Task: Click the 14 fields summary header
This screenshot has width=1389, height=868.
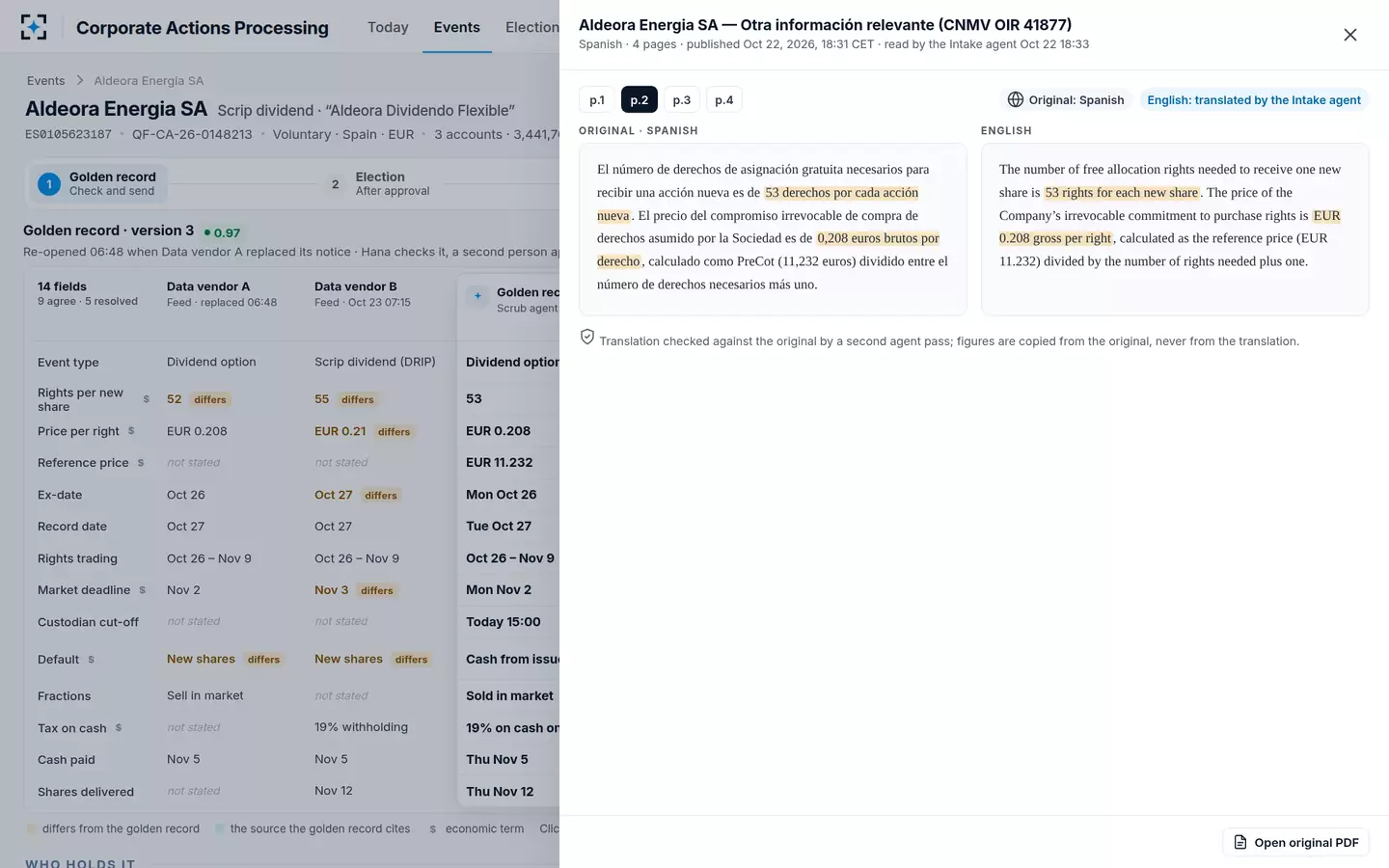Action: 88,294
